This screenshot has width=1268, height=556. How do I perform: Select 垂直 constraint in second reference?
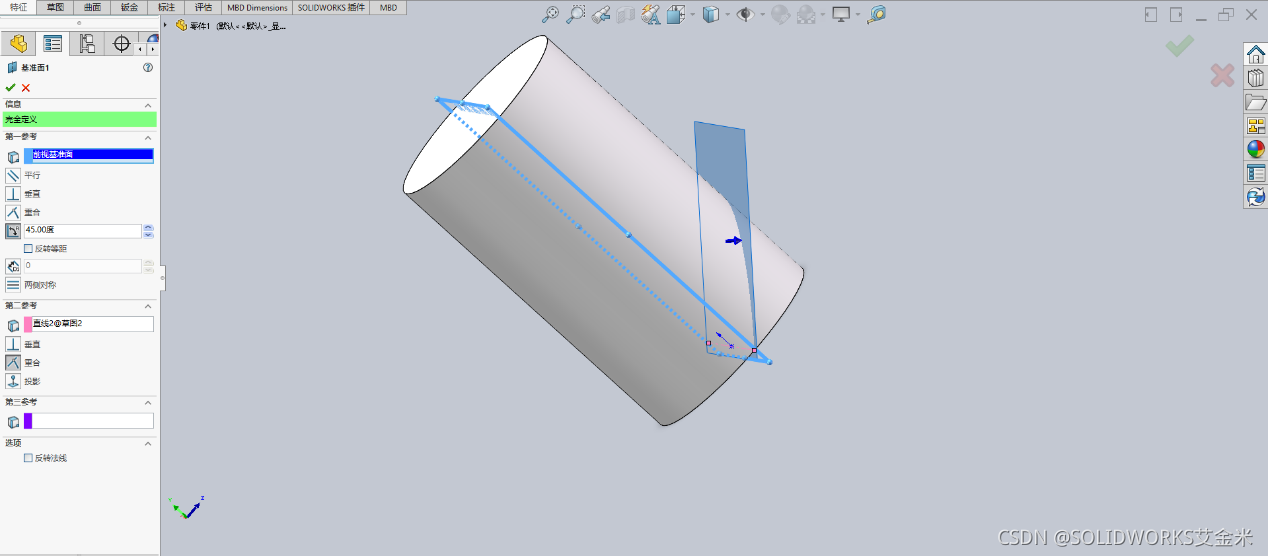pyautogui.click(x=13, y=343)
